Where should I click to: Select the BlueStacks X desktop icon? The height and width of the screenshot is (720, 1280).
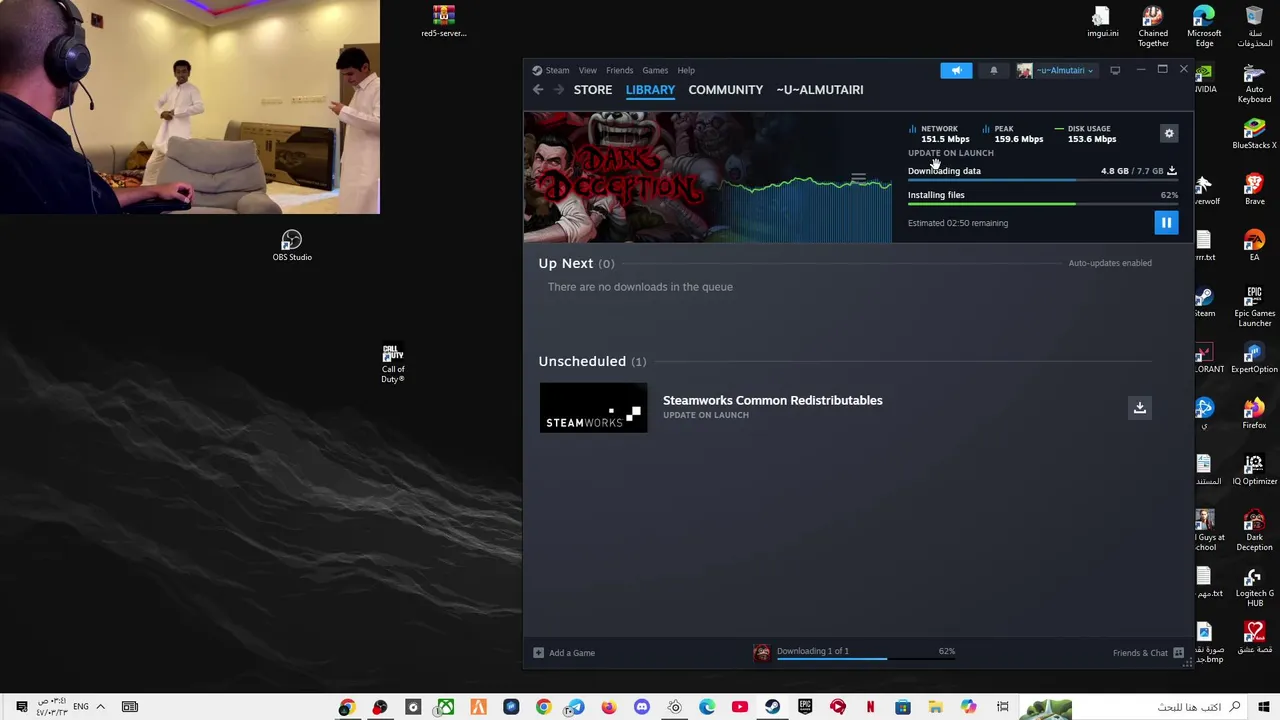coord(1254,134)
